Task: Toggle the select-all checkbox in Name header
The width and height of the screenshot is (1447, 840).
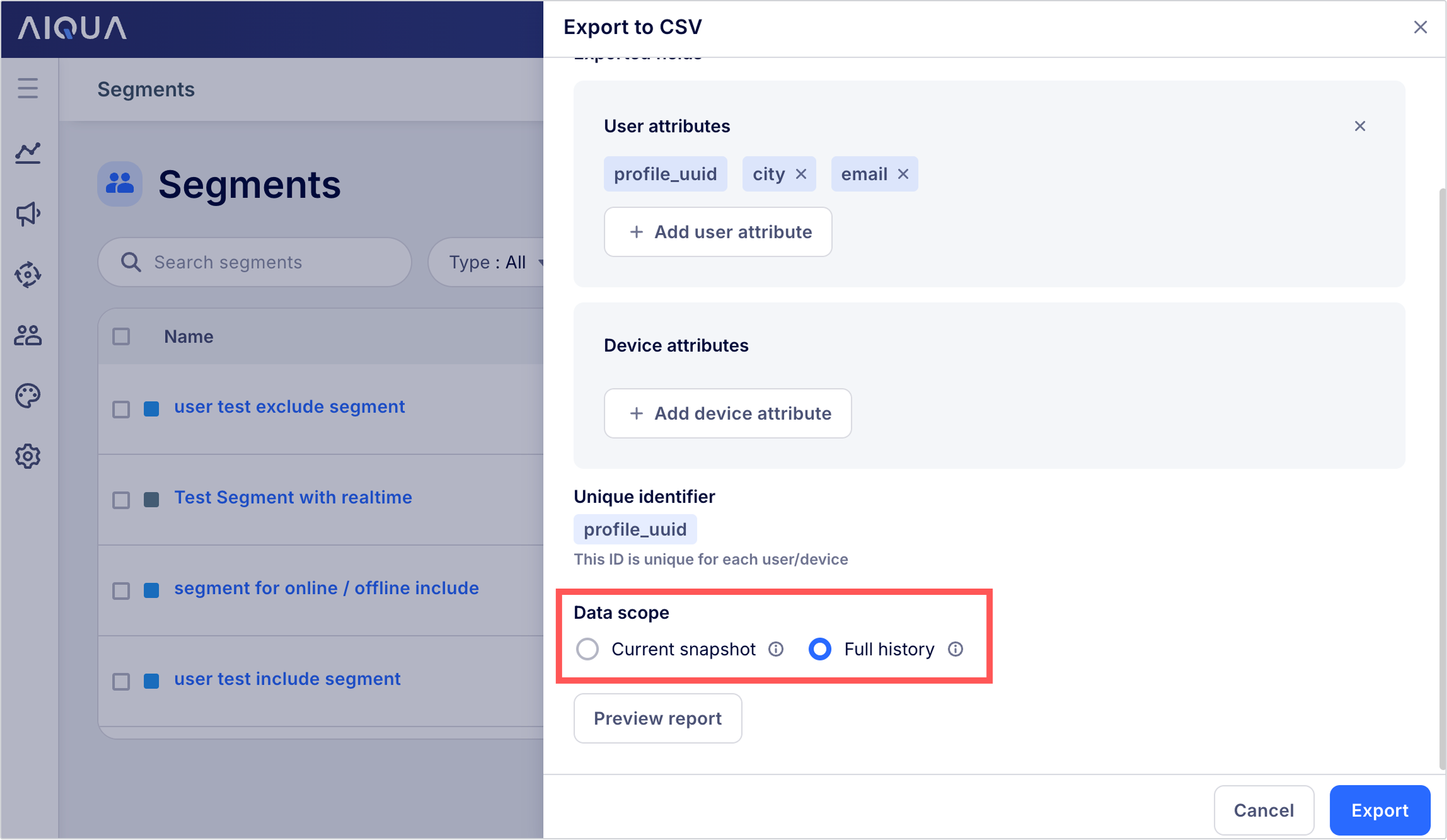Action: (121, 337)
